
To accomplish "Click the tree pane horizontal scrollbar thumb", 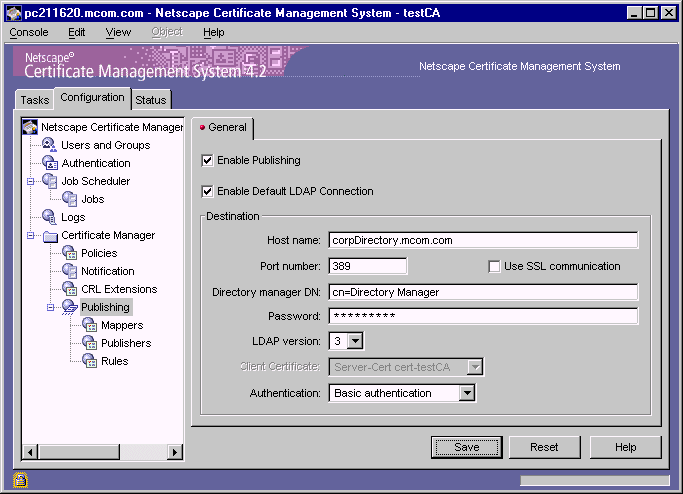I will pyautogui.click(x=79, y=452).
